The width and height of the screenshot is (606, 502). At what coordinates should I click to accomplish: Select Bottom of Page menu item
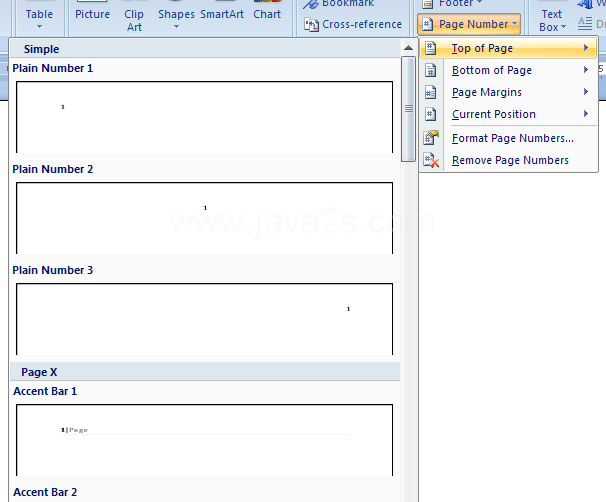508,70
